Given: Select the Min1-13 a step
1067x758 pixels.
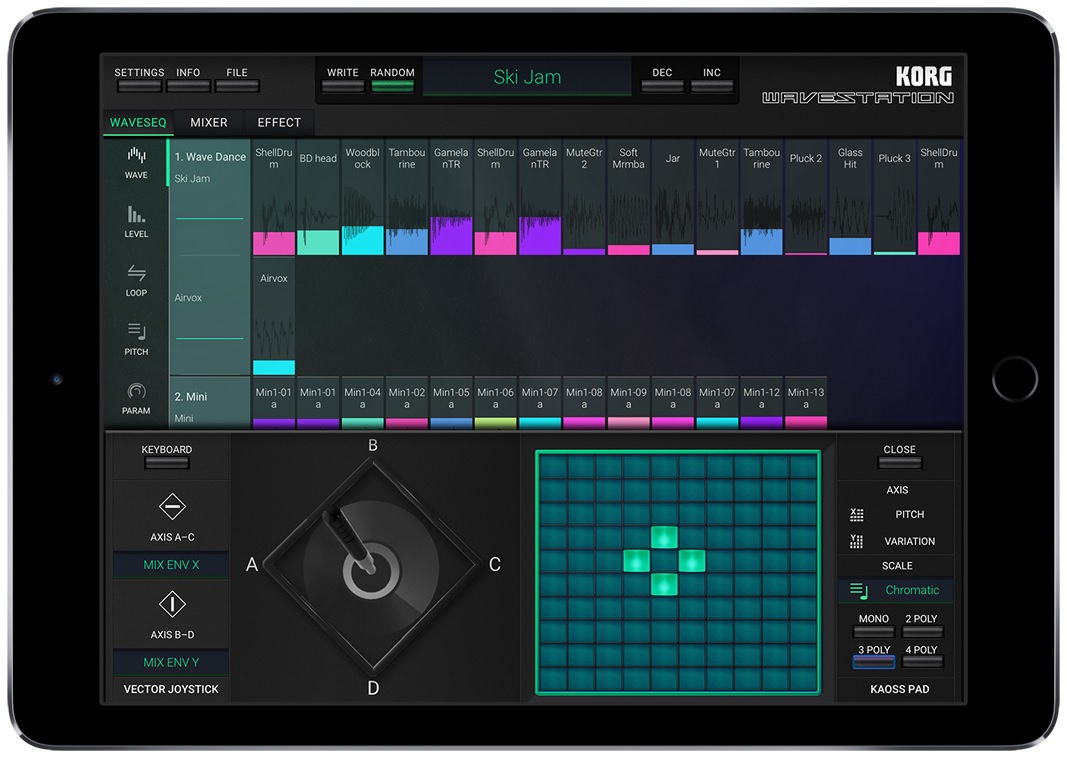Looking at the screenshot, I should click(x=806, y=403).
